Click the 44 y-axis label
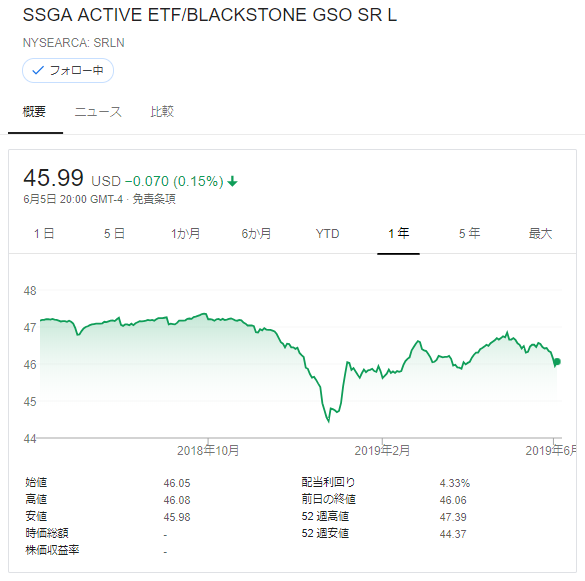The image size is (585, 581). point(30,438)
